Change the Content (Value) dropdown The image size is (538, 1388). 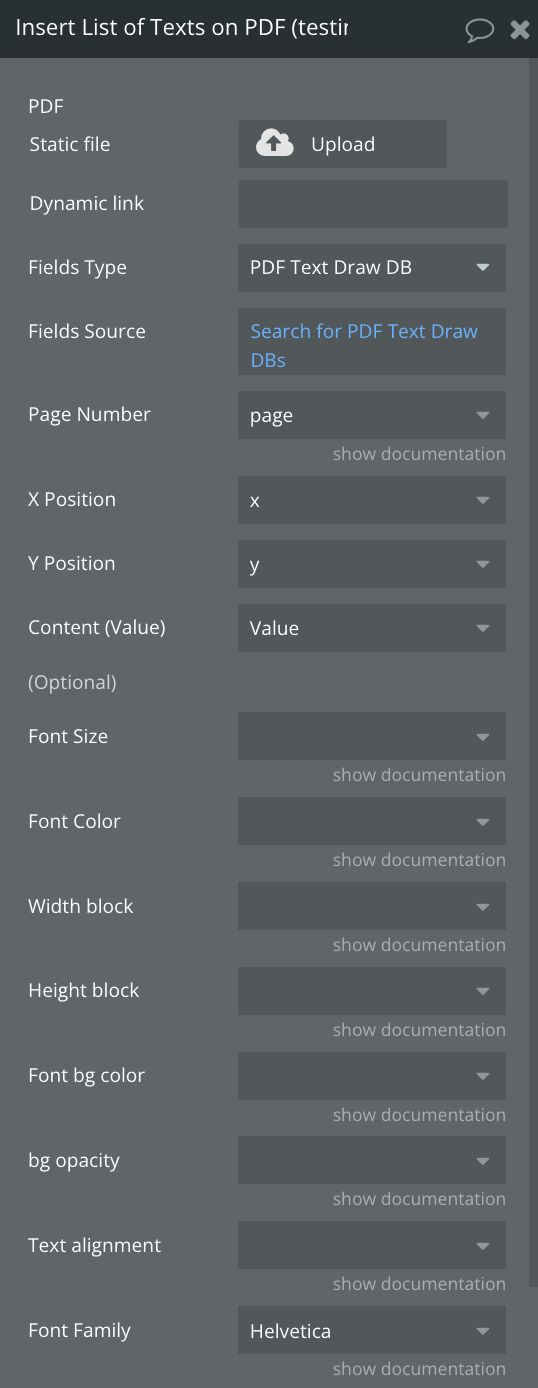(372, 628)
